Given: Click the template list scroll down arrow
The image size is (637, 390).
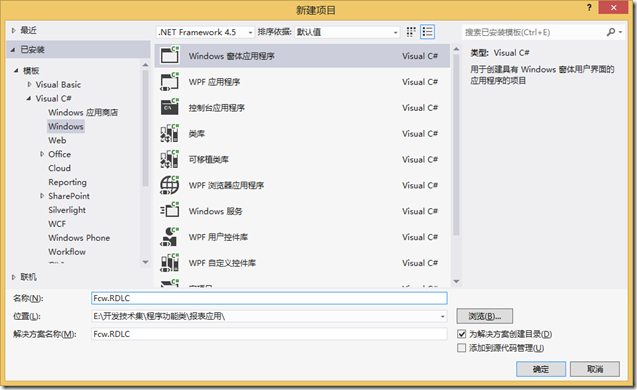Looking at the screenshot, I should [x=456, y=281].
